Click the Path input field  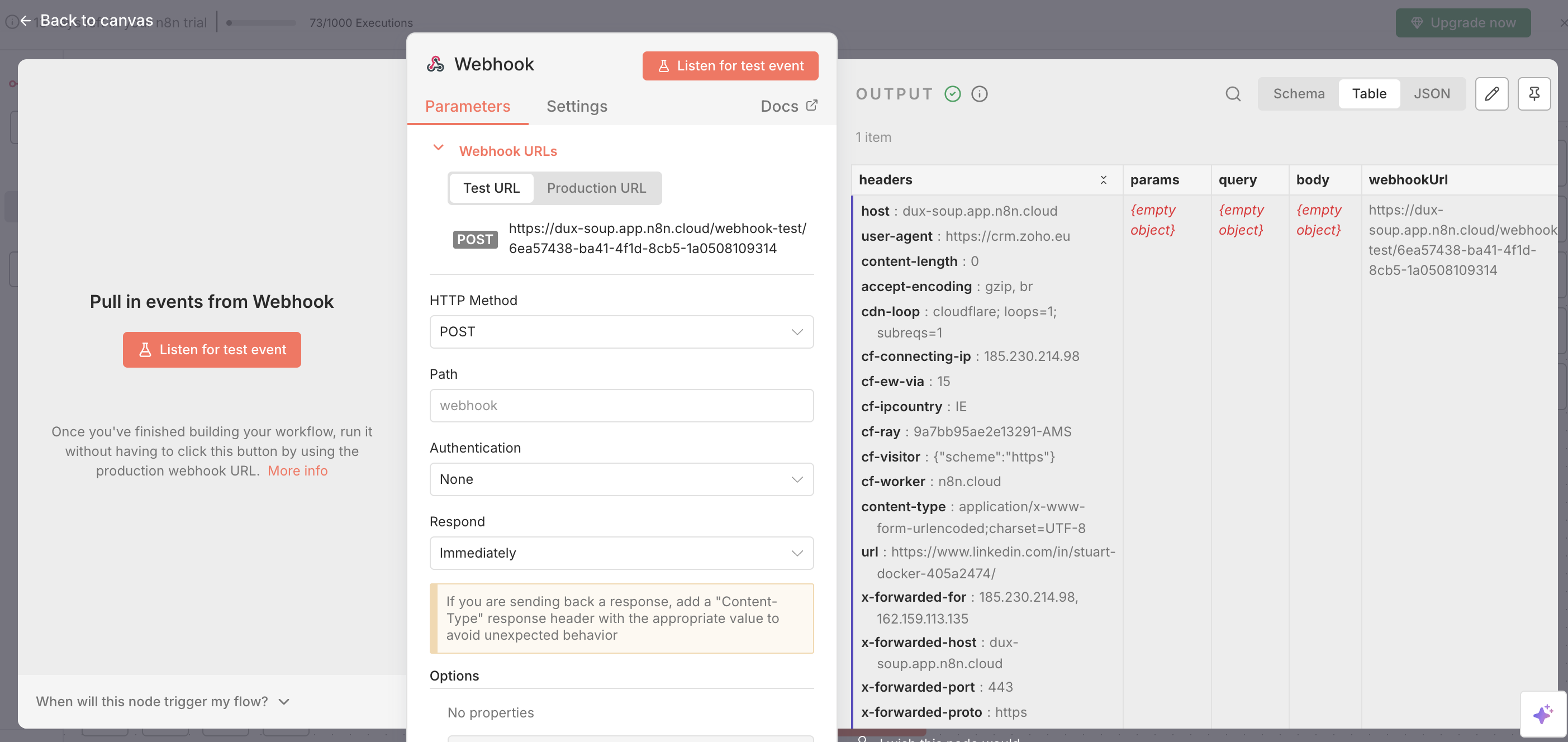tap(621, 406)
